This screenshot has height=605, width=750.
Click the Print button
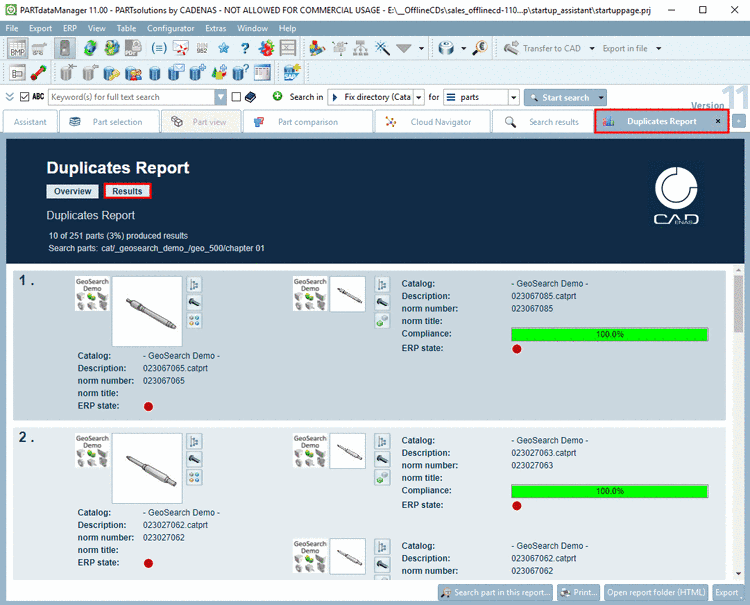pos(579,593)
